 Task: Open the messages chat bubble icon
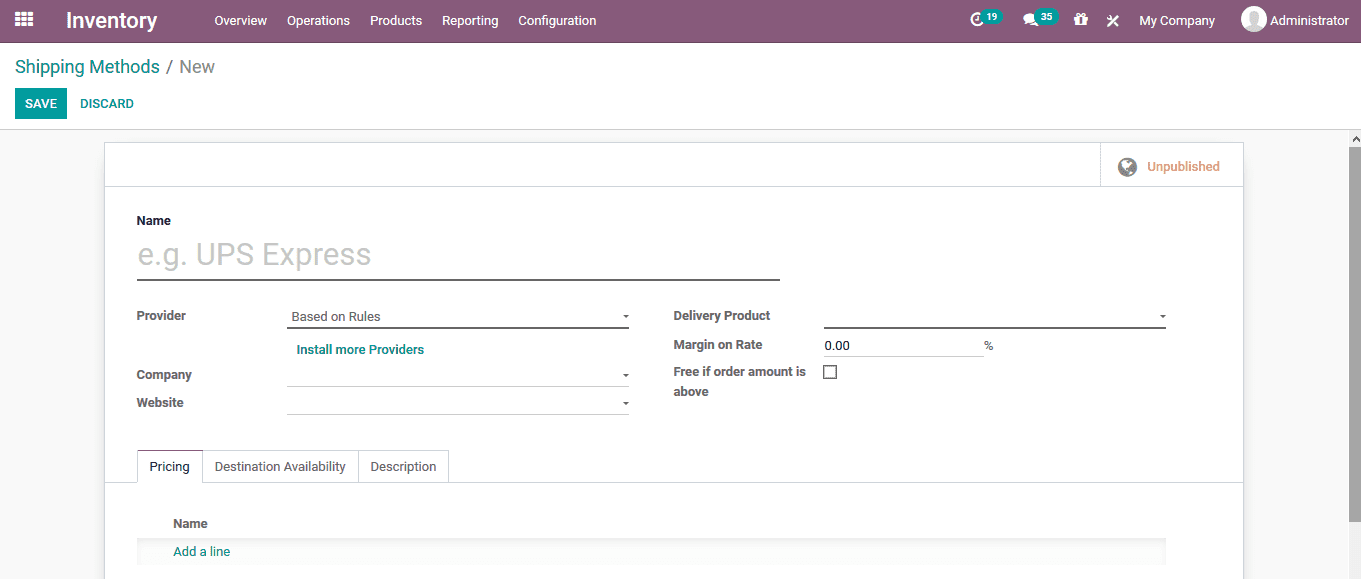click(x=1030, y=20)
